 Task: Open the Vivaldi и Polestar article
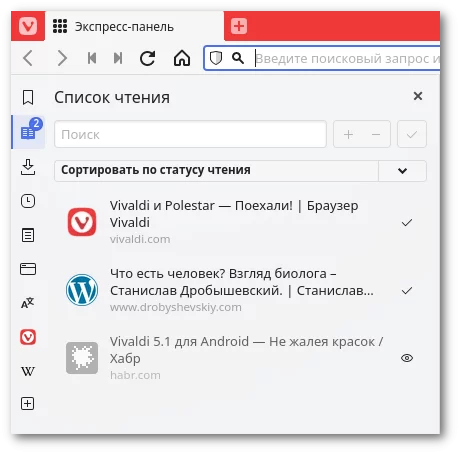234,214
